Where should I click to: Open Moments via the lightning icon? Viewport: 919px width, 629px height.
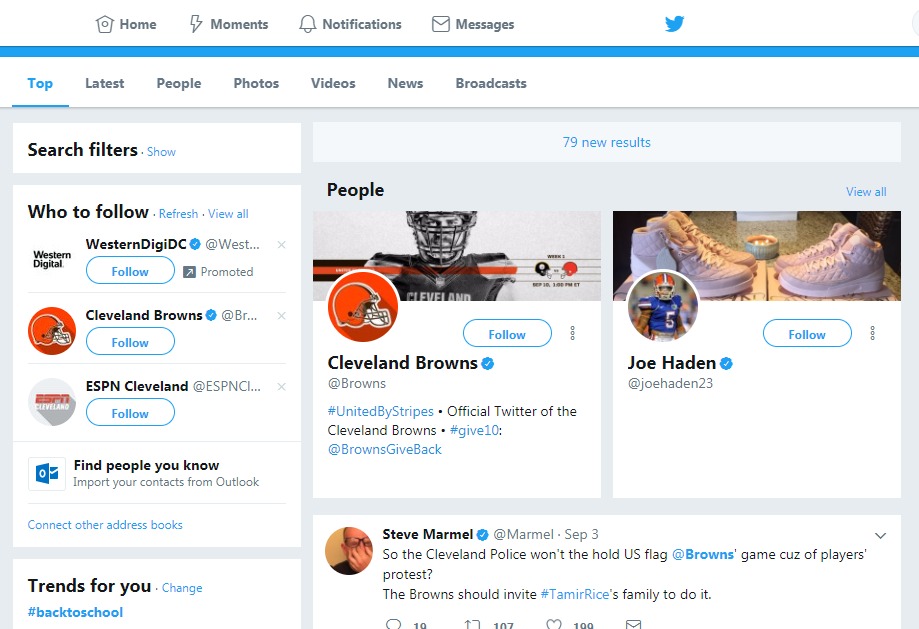(196, 24)
